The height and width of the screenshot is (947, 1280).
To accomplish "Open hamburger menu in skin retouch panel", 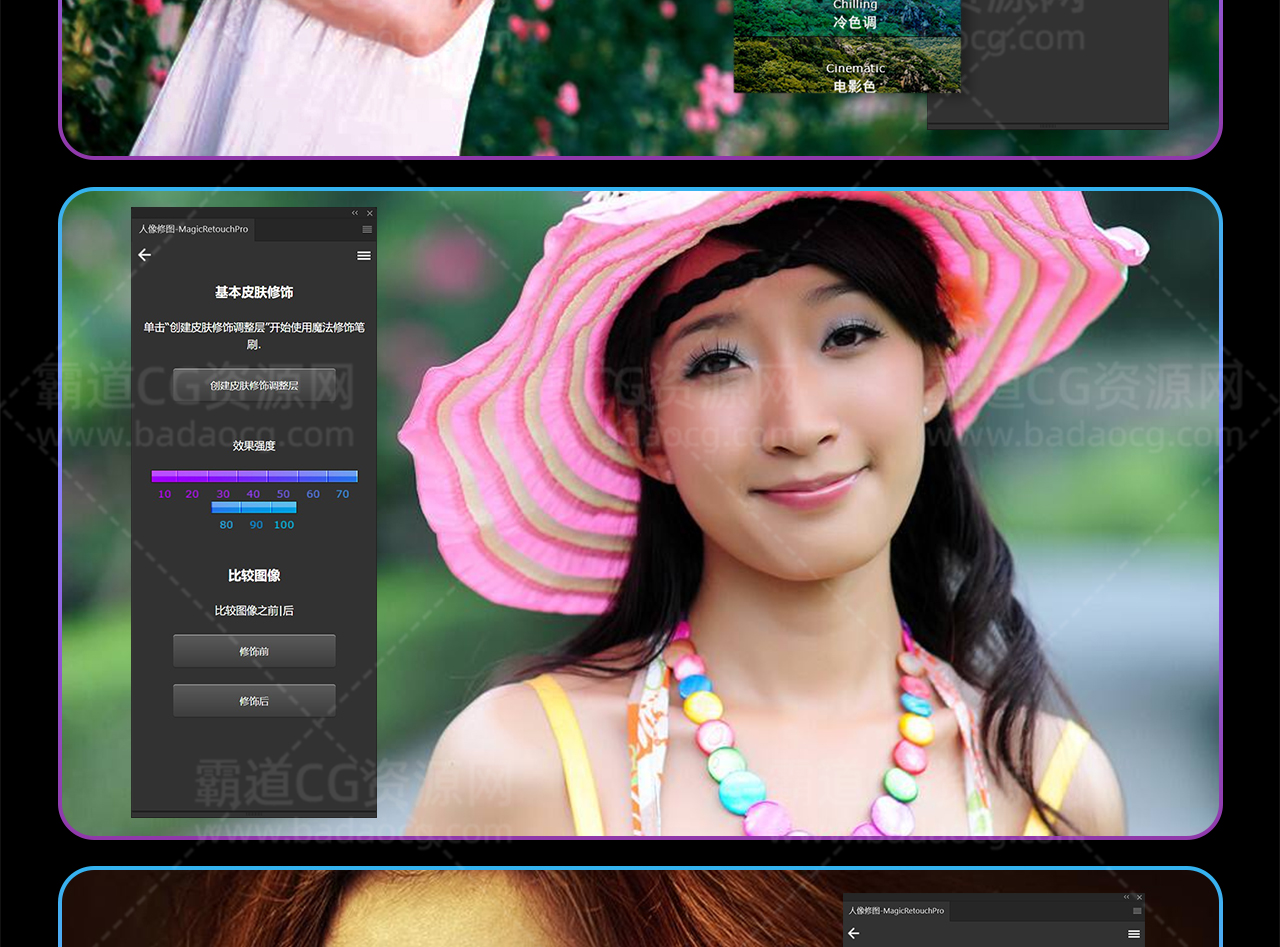I will (x=364, y=256).
